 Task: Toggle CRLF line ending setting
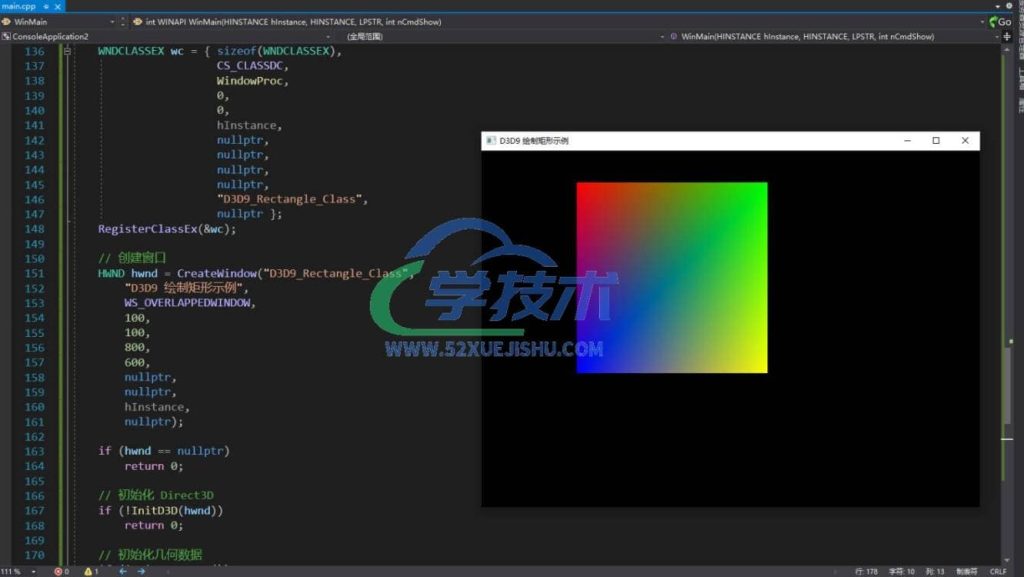click(x=997, y=571)
